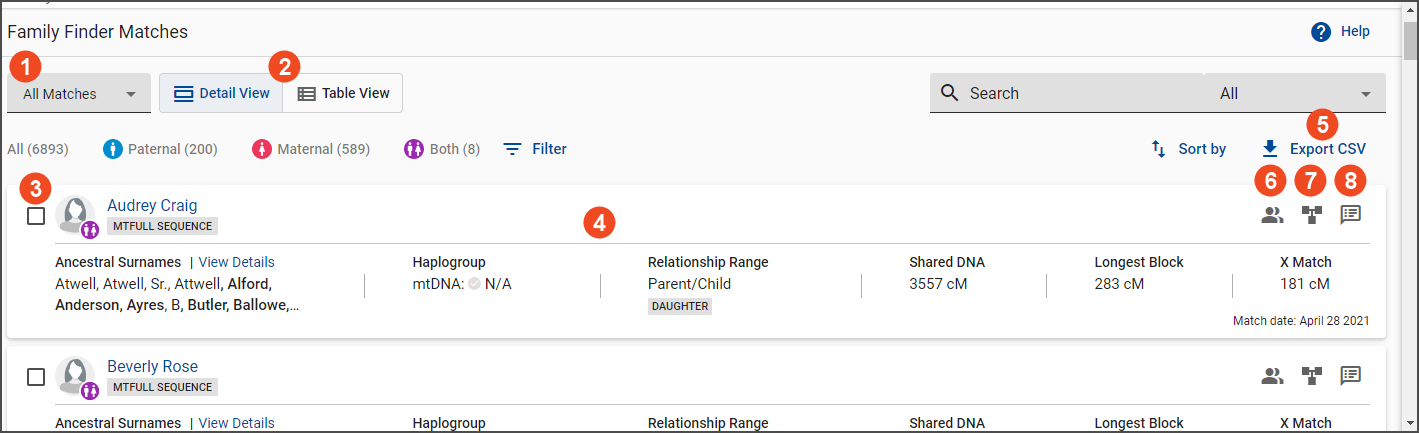Image resolution: width=1419 pixels, height=433 pixels.
Task: Open In Common With icon for Beverly Rose
Action: point(1272,376)
